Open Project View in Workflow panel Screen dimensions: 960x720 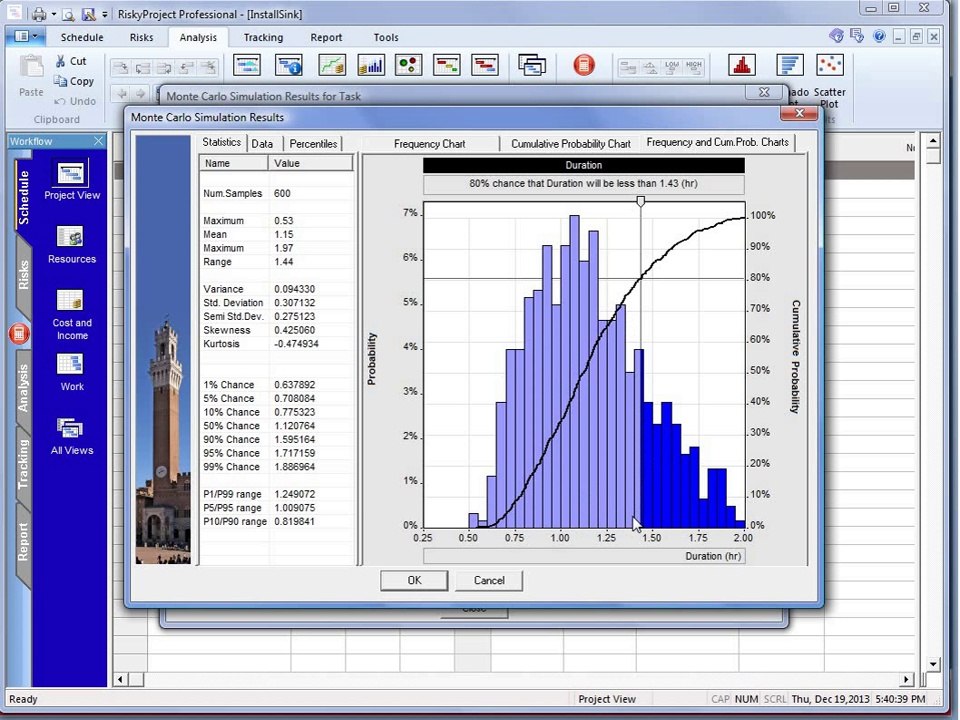point(72,179)
